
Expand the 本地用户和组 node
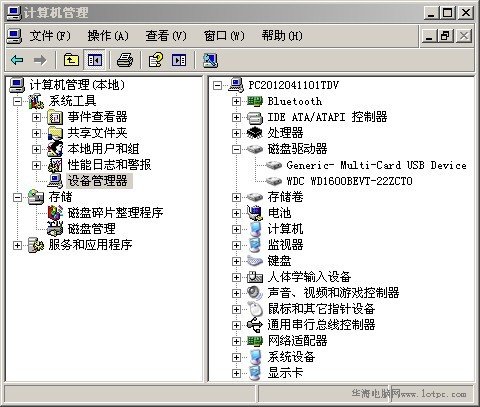tap(36, 149)
